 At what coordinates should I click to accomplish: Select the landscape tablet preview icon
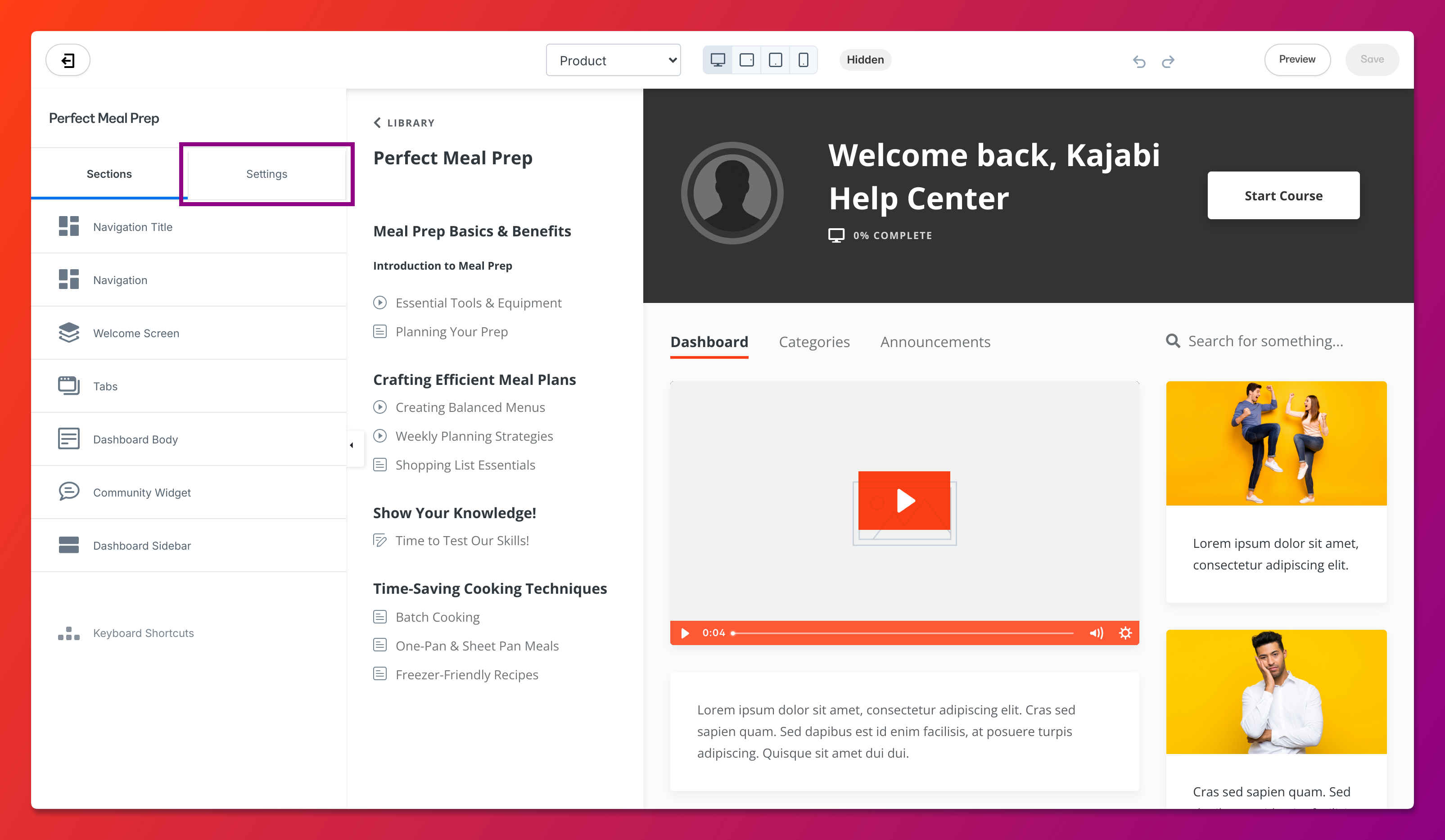click(x=746, y=59)
